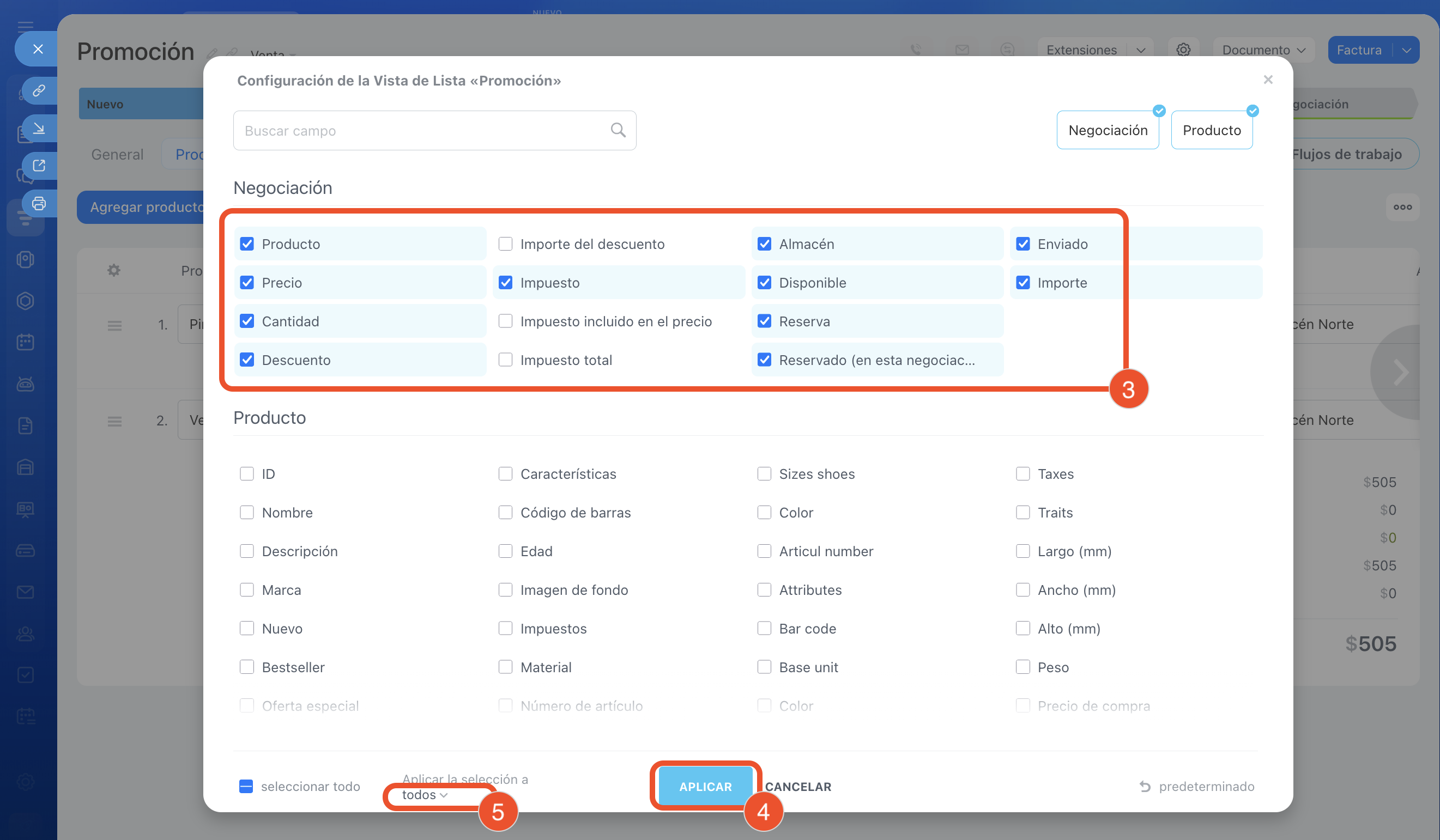The width and height of the screenshot is (1440, 840).
Task: Click the open in new window icon
Action: [x=39, y=166]
